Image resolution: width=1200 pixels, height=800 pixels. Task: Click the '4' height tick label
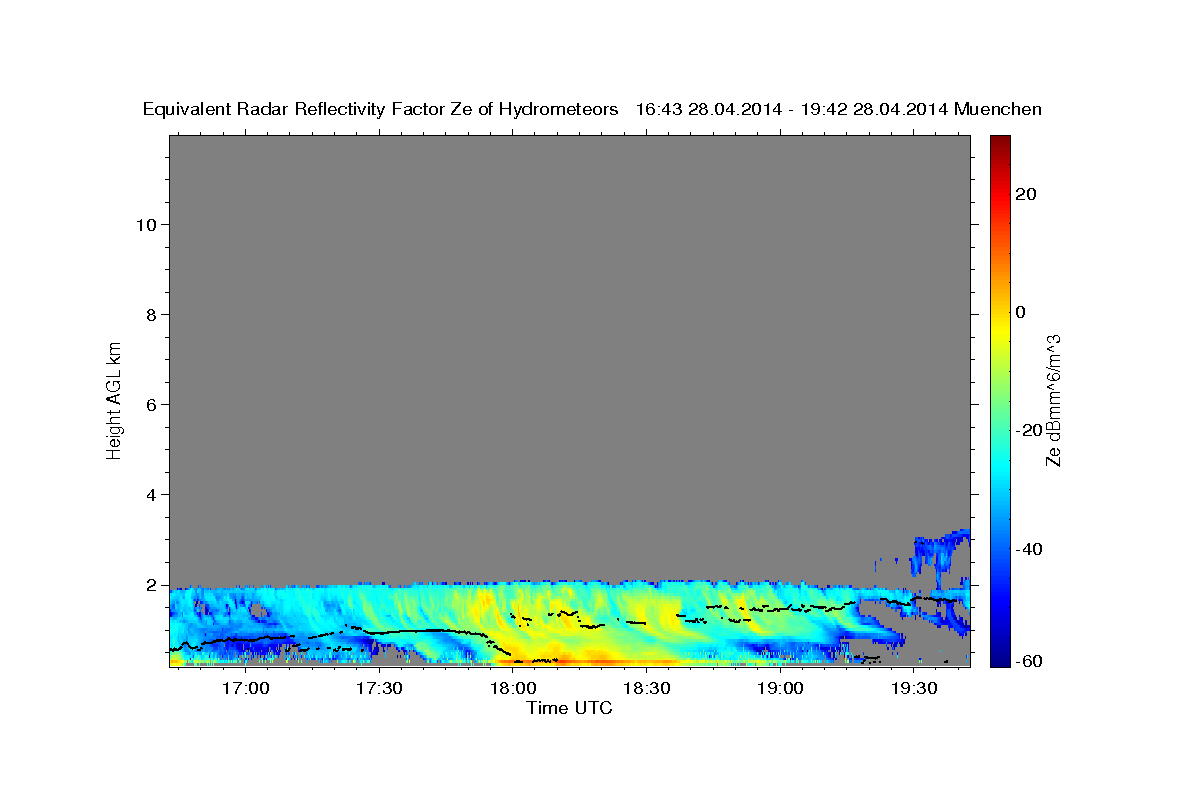[x=151, y=494]
